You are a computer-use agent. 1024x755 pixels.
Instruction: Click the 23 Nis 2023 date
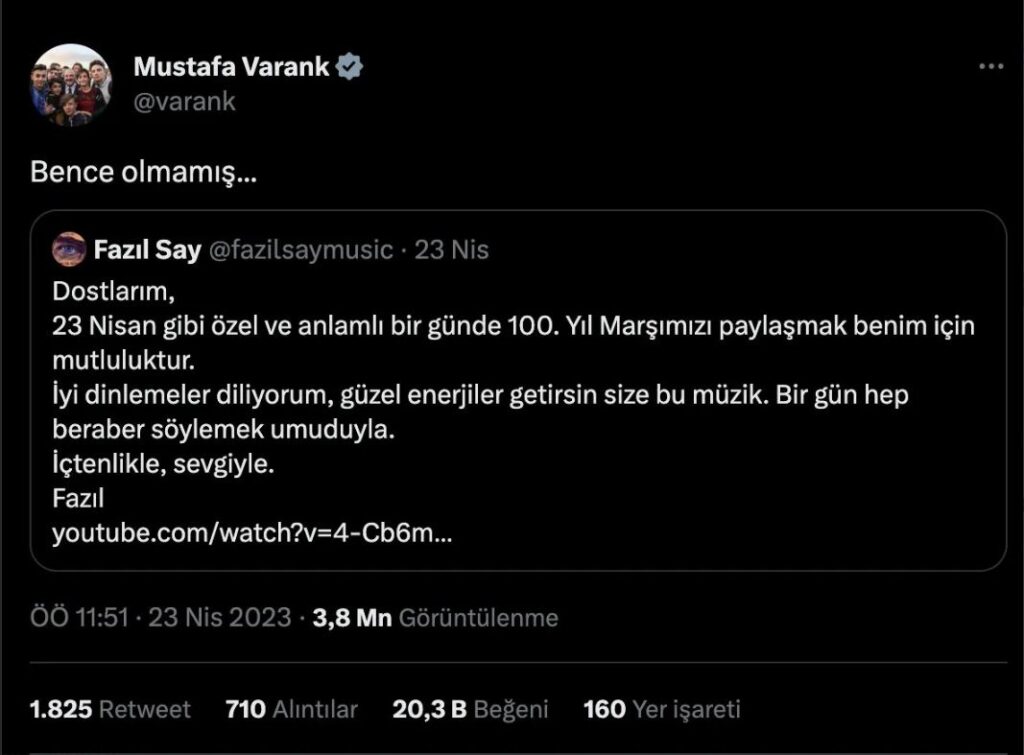(219, 617)
